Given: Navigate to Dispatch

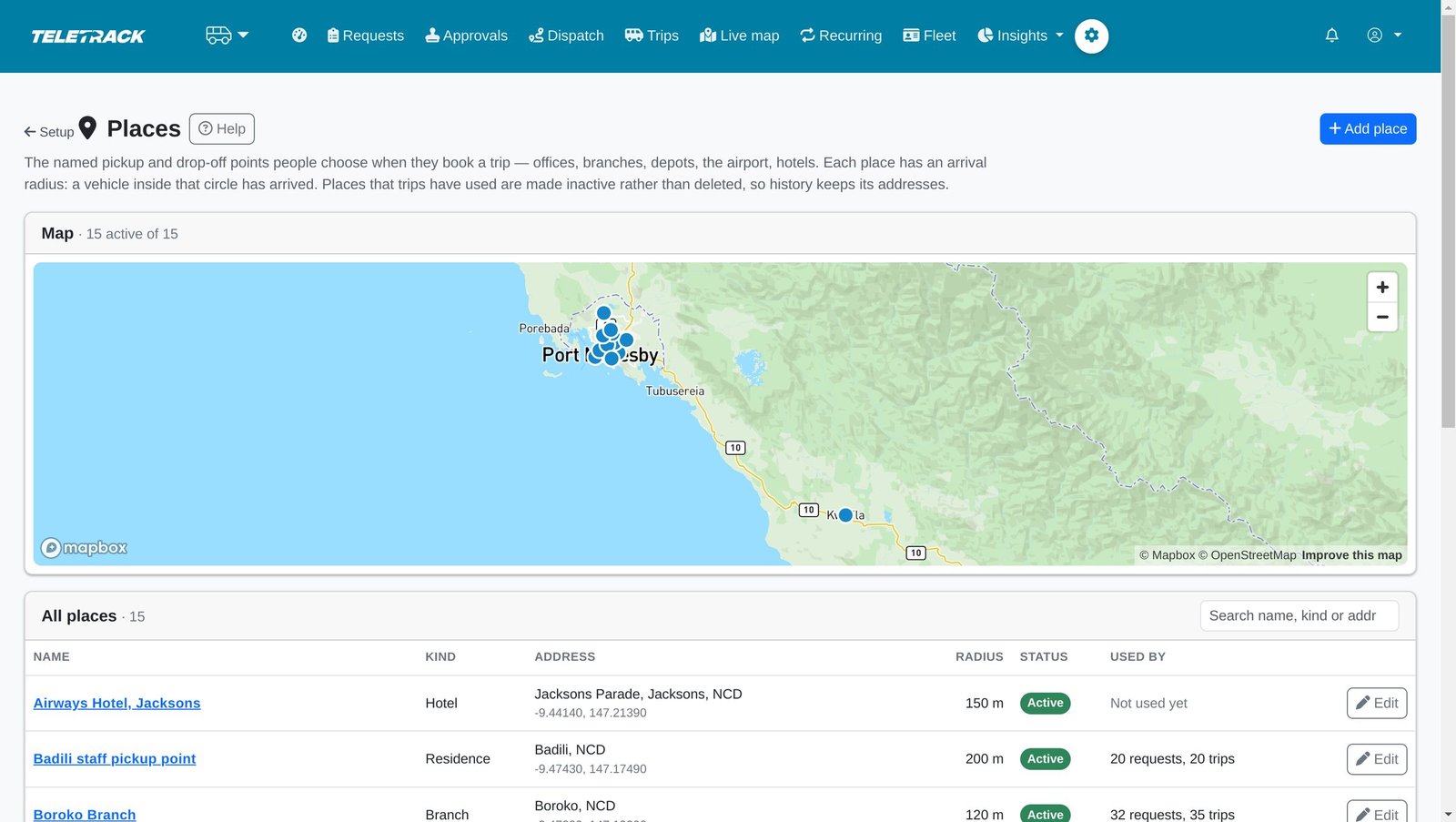Looking at the screenshot, I should 566,36.
